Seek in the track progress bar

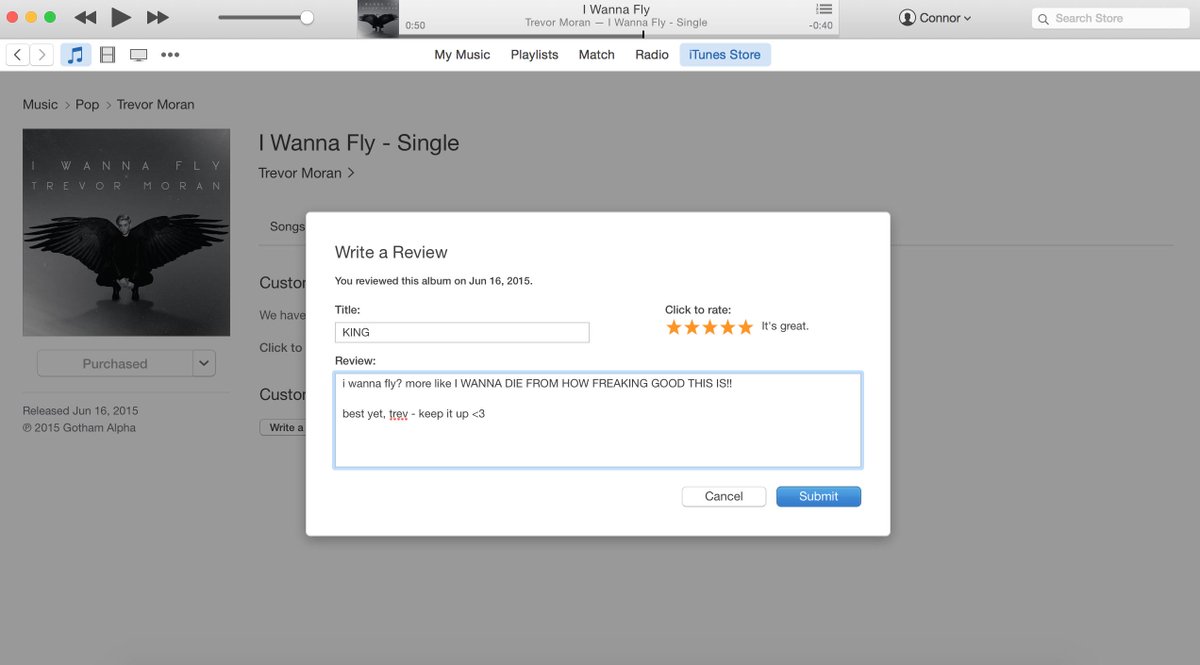click(618, 35)
